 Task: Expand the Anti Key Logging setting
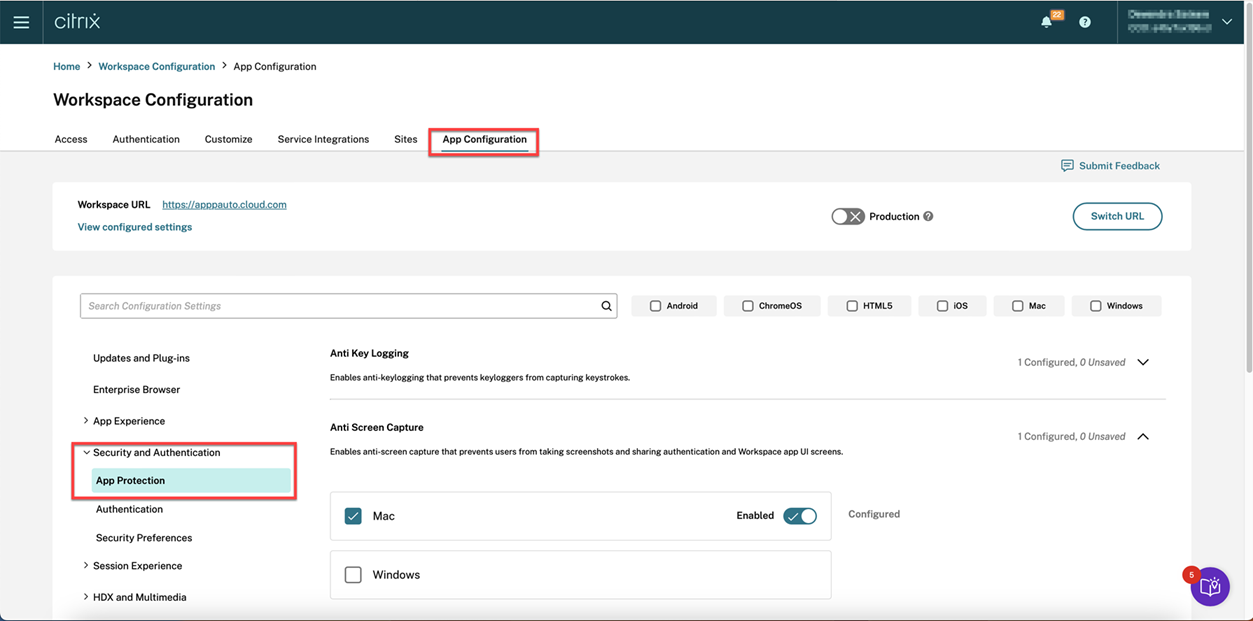click(x=1143, y=362)
